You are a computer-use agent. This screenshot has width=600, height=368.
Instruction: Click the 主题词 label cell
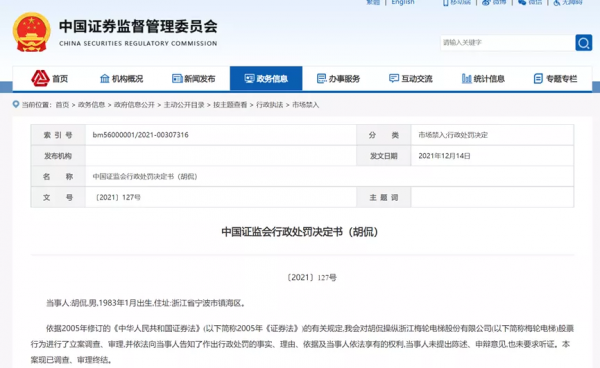pyautogui.click(x=384, y=197)
